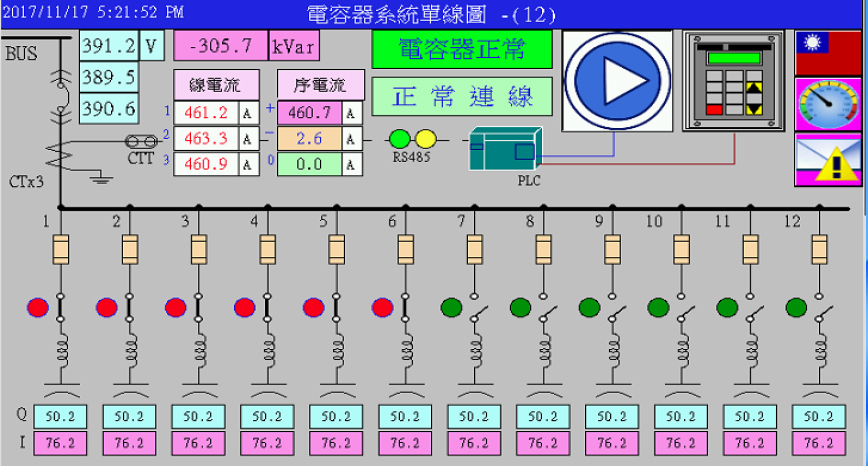Toggle red indicator of capacitor bank 6
Viewport: 868px width, 466px height.
[x=383, y=306]
